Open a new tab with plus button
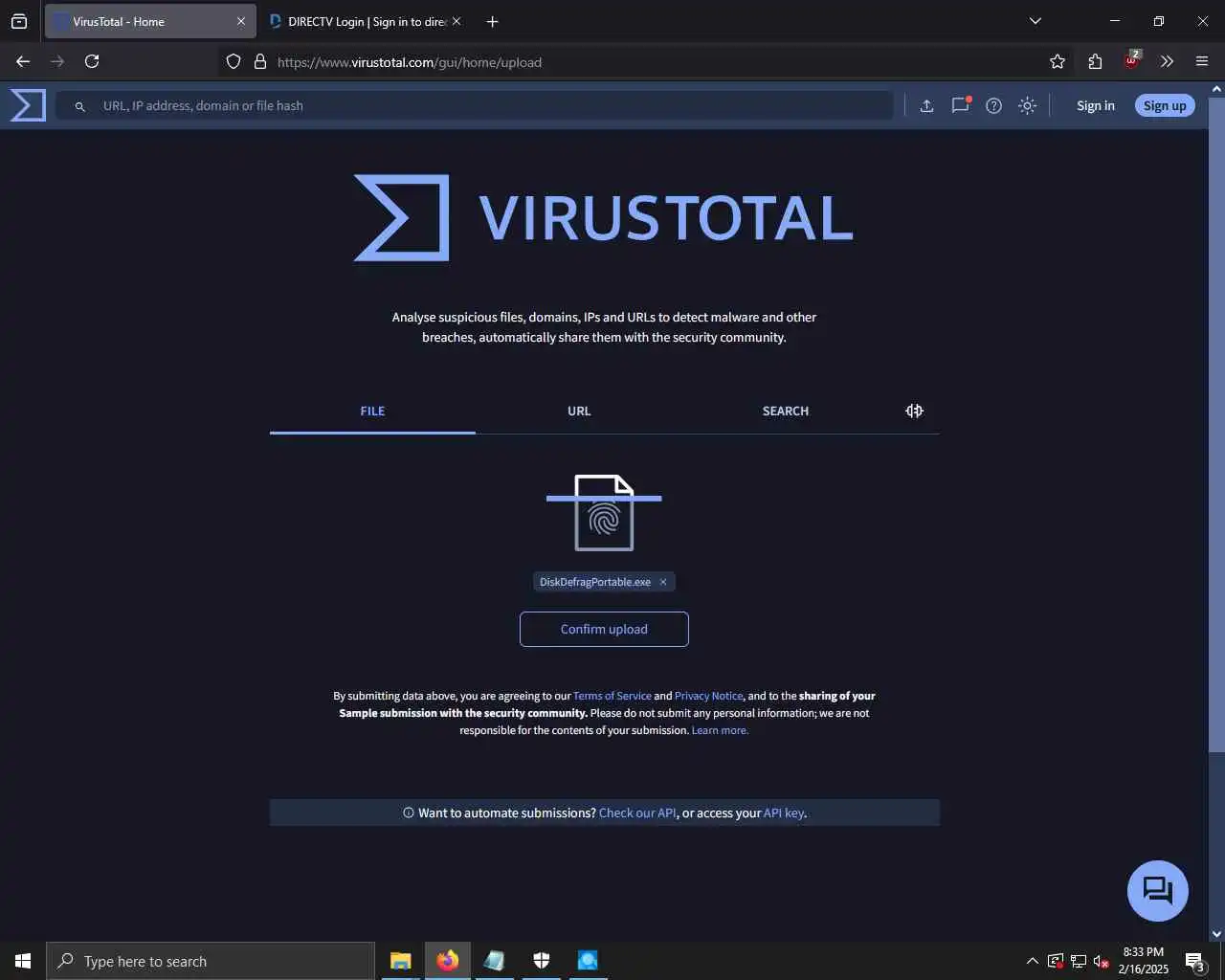 click(492, 21)
